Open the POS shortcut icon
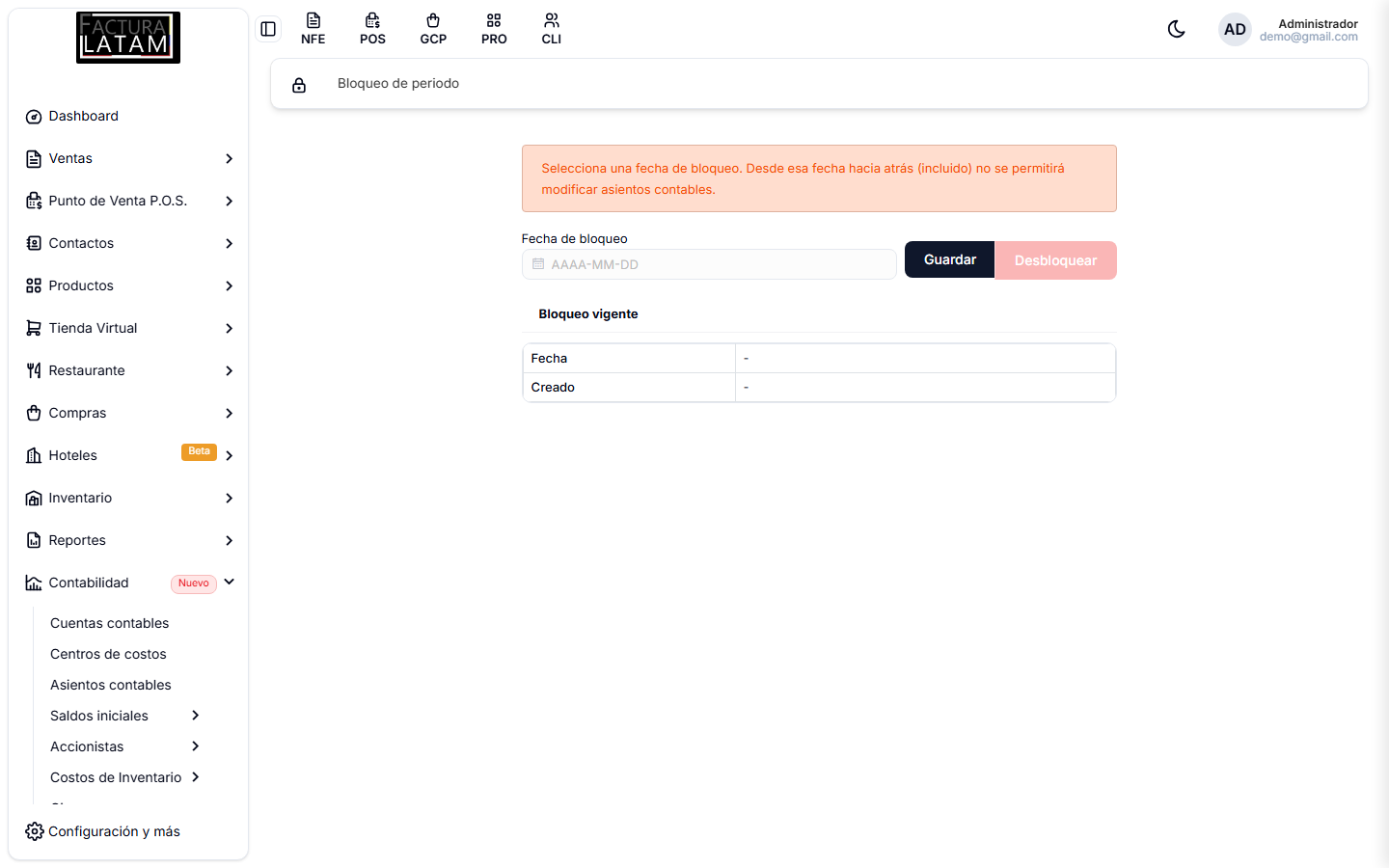The image size is (1389, 868). [x=372, y=29]
